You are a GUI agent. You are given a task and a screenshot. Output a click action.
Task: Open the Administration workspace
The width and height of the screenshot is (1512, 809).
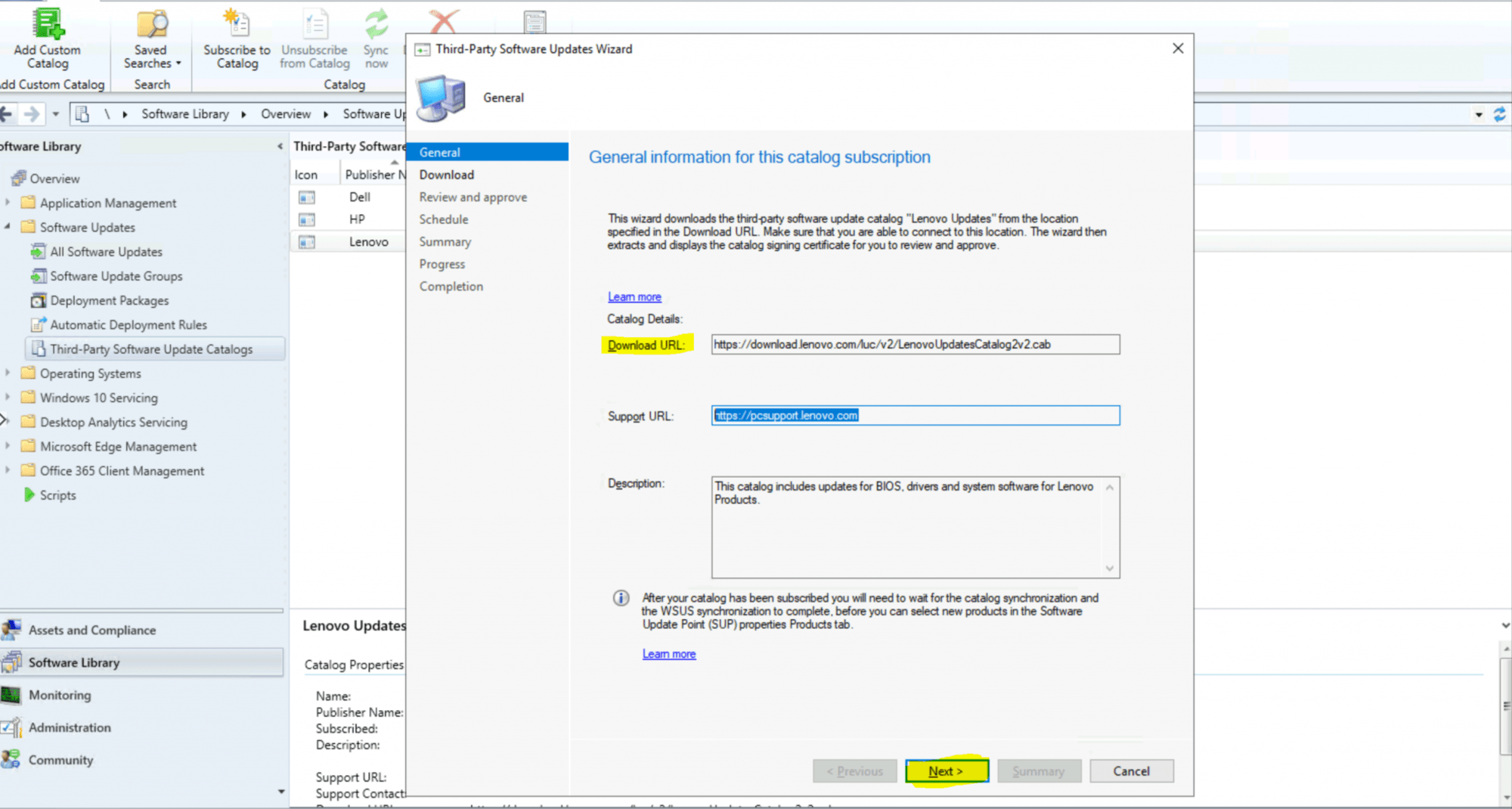click(70, 727)
